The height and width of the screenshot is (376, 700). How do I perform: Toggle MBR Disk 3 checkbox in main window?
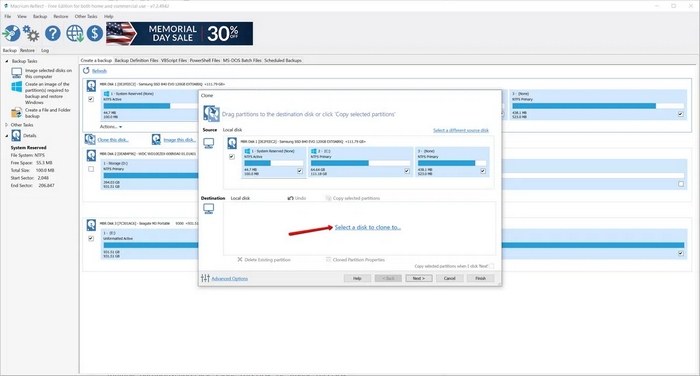click(91, 238)
